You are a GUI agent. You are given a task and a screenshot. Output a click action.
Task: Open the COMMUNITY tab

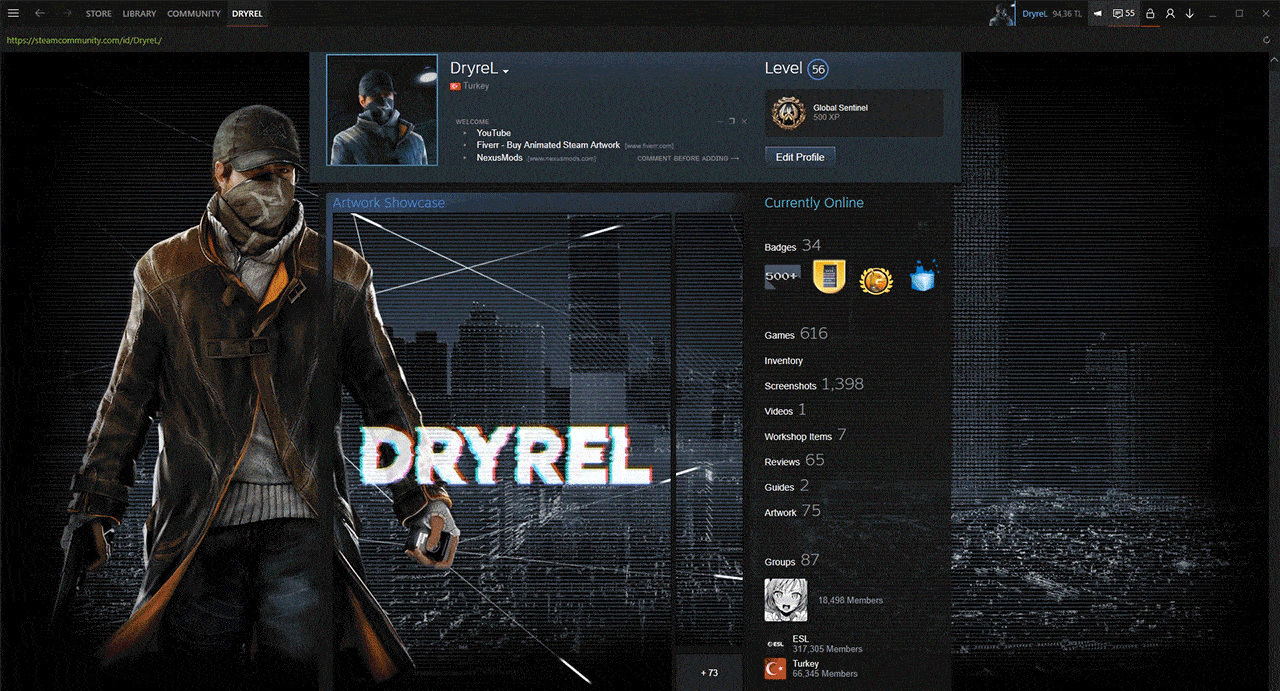(x=194, y=14)
